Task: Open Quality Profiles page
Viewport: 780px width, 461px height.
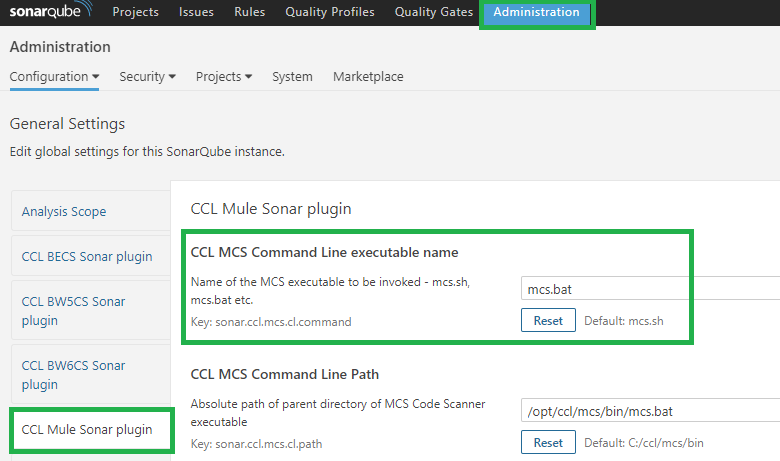Action: coord(329,11)
